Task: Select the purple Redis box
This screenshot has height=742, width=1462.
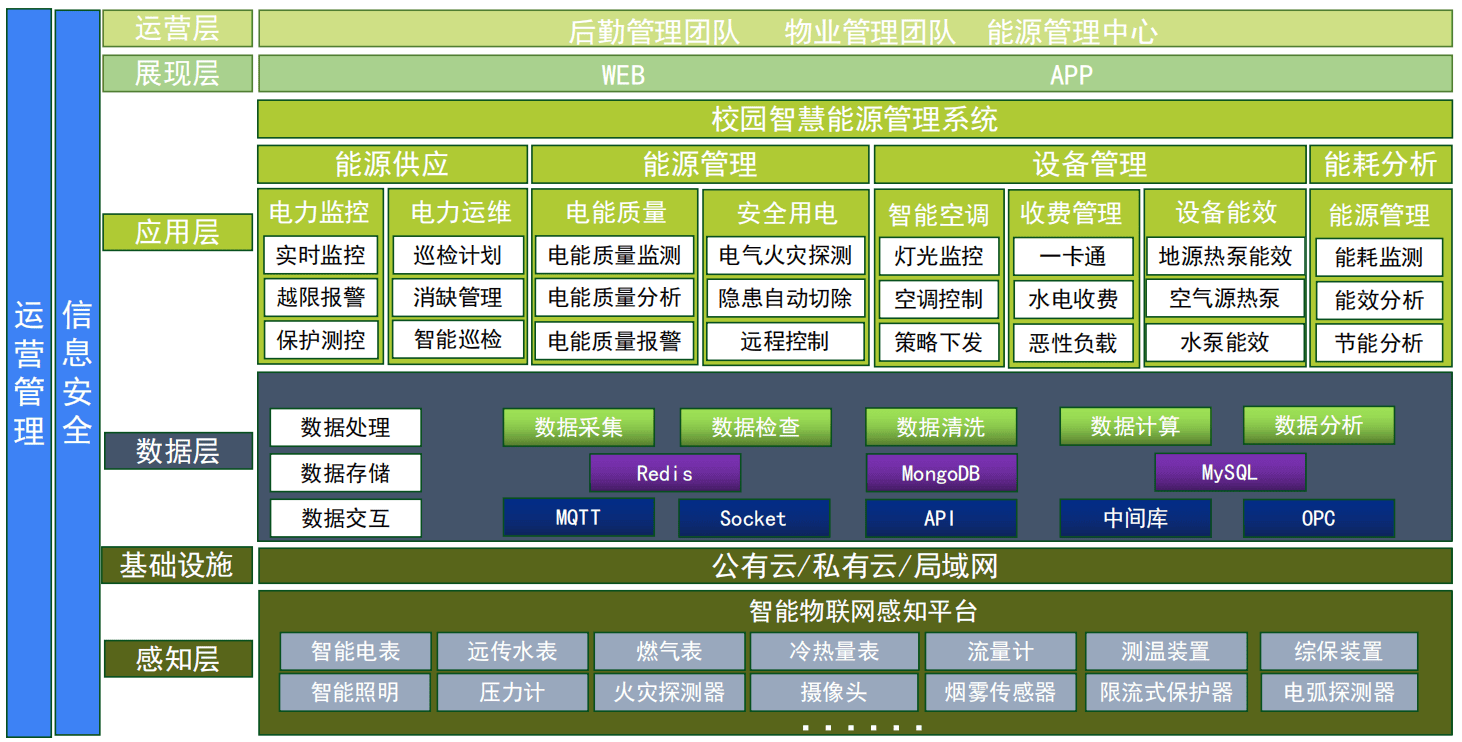Action: click(x=665, y=473)
